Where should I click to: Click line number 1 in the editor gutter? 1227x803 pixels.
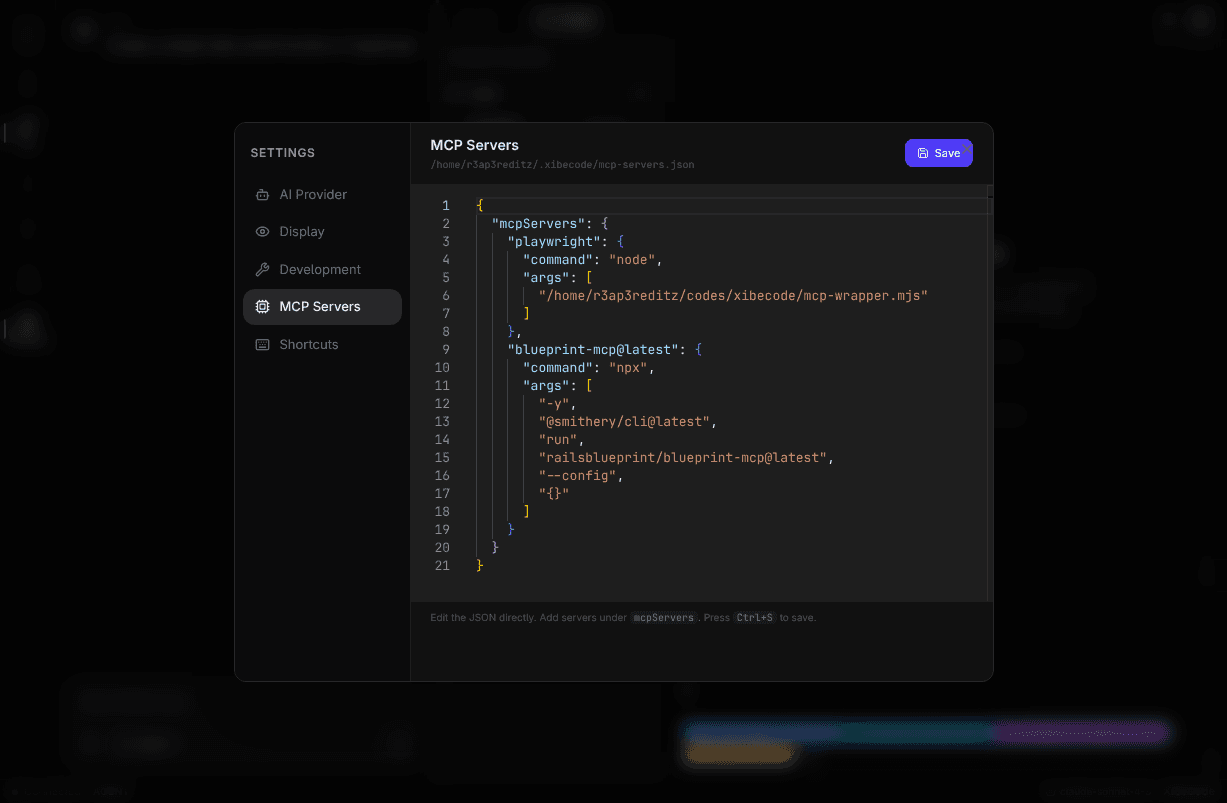pos(446,205)
